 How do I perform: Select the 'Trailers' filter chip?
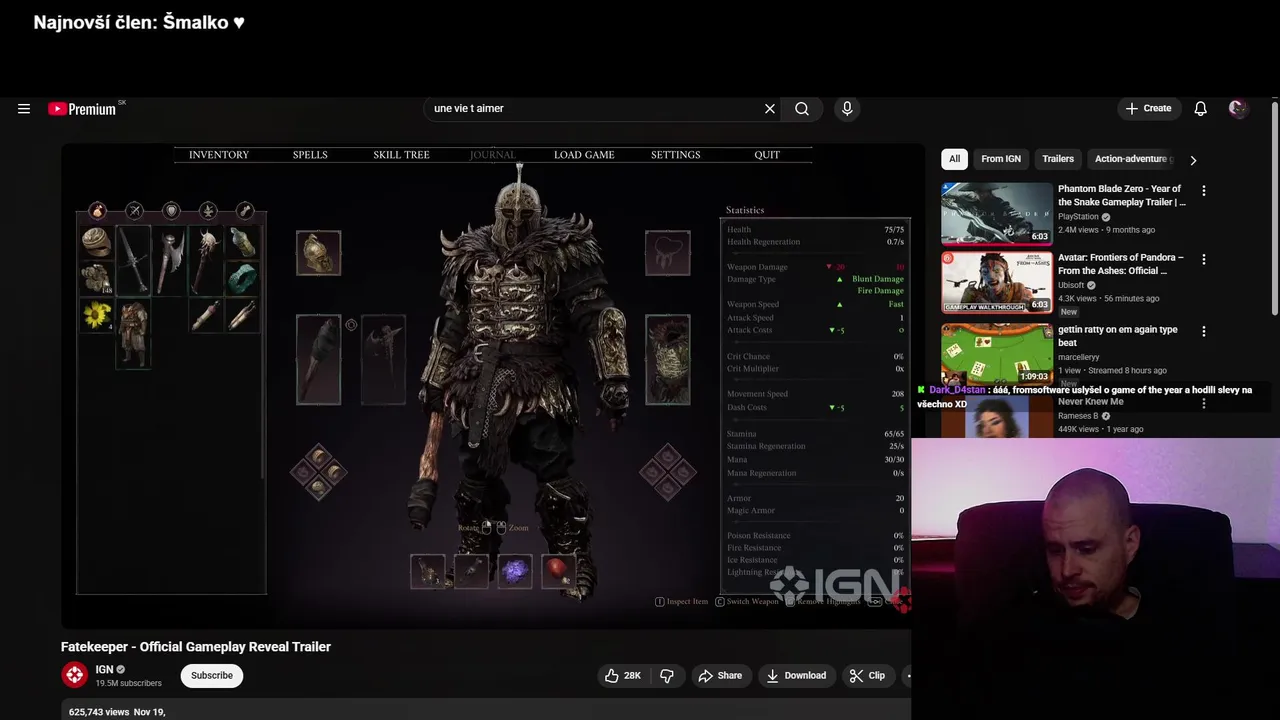[1058, 159]
